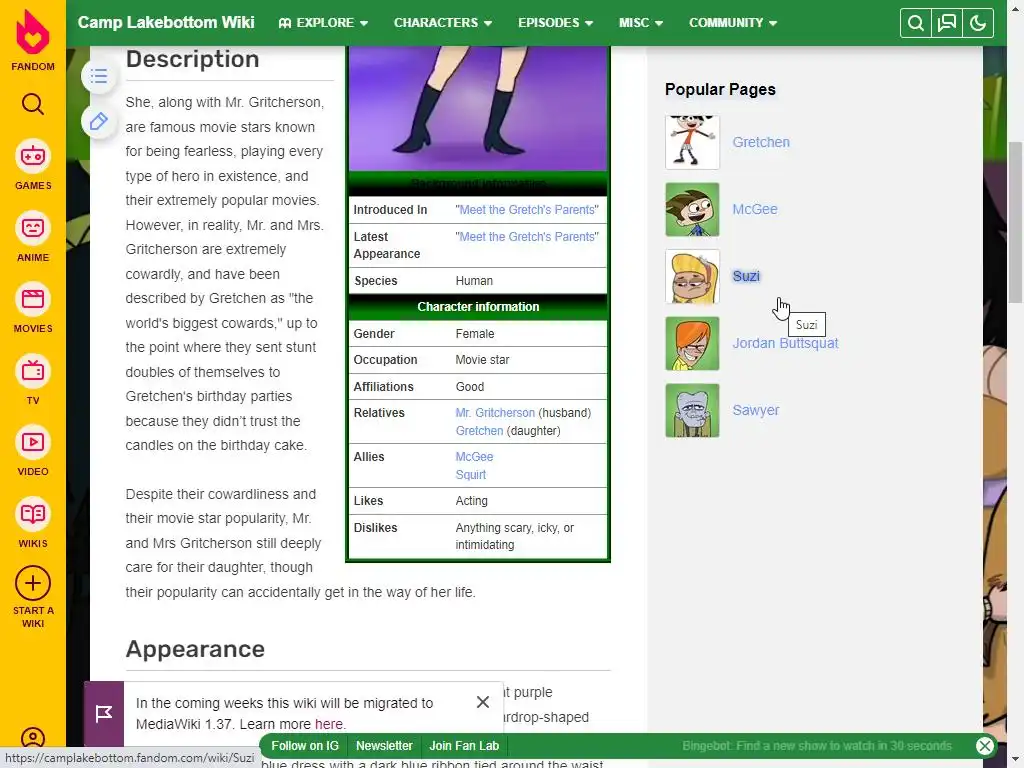Open Squirt link under Allies
1024x768 pixels.
(471, 475)
